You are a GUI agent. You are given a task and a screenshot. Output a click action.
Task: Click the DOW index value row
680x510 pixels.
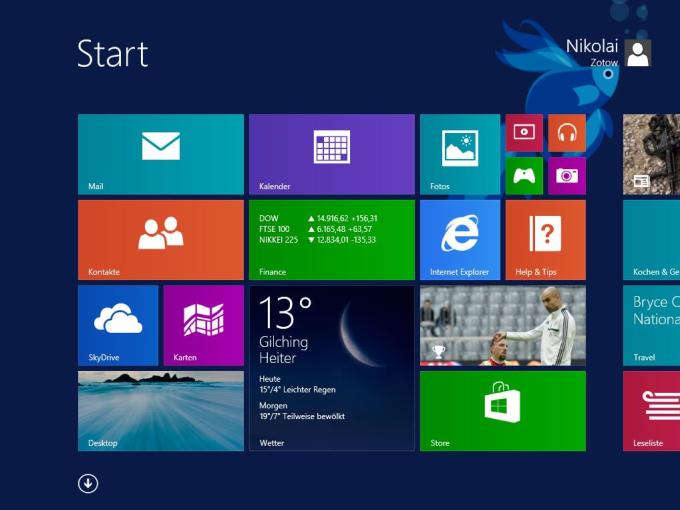coord(318,218)
